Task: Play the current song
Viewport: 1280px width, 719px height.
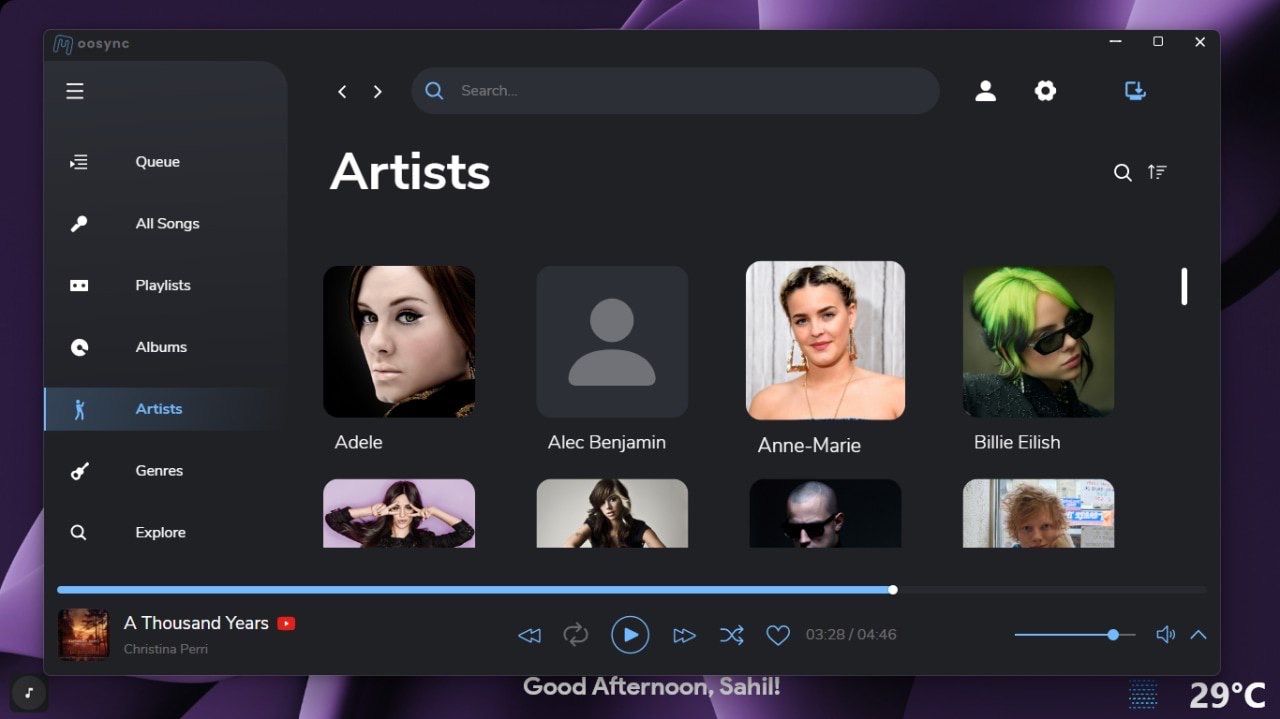Action: coord(630,635)
